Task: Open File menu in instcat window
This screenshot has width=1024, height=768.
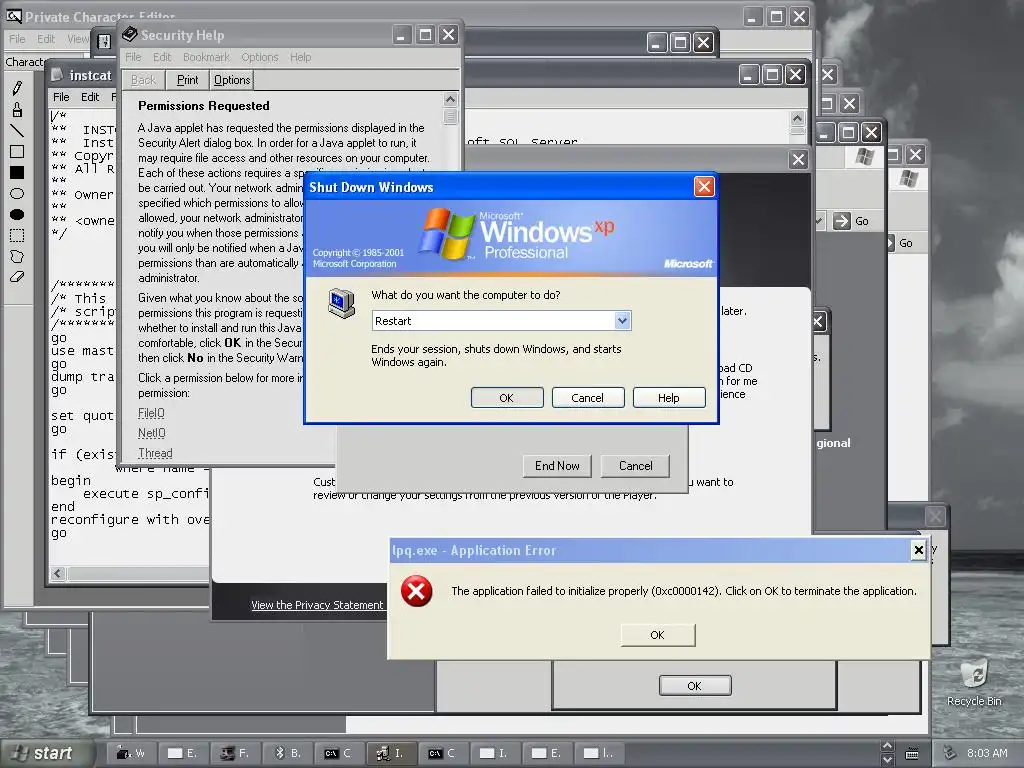Action: (x=61, y=97)
